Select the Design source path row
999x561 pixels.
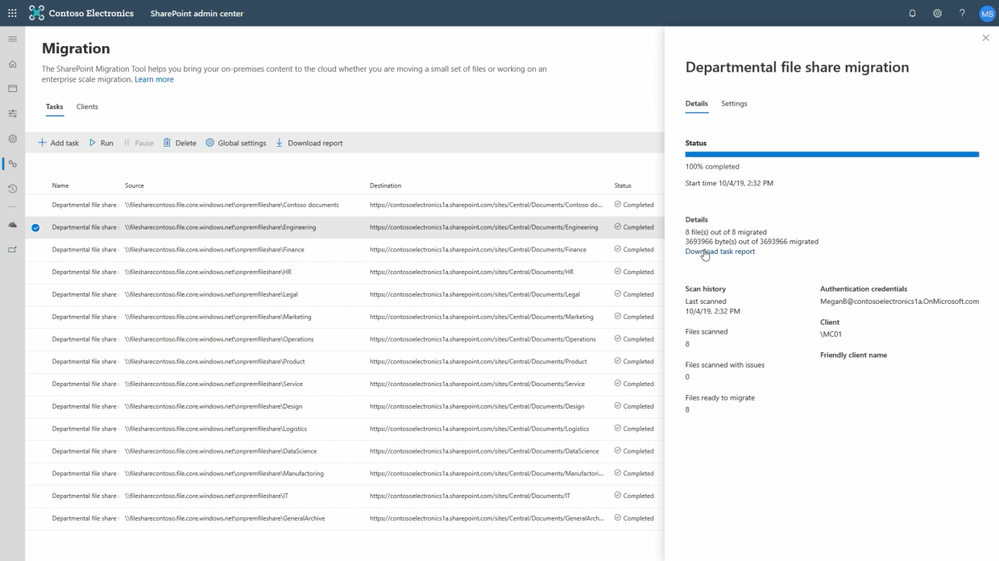pos(213,406)
